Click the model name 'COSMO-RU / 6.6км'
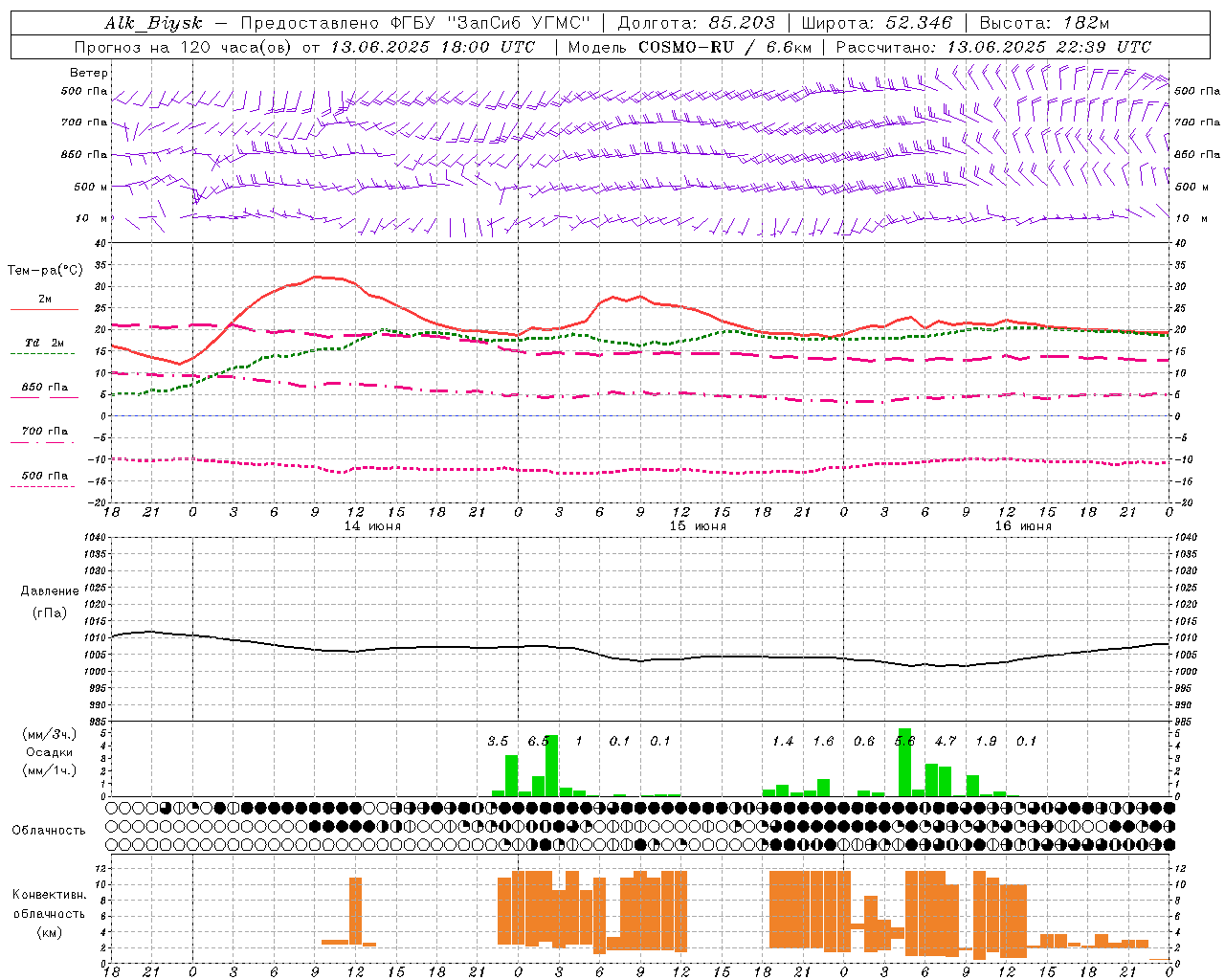Screen dimensions: 1225x980 click(x=724, y=47)
